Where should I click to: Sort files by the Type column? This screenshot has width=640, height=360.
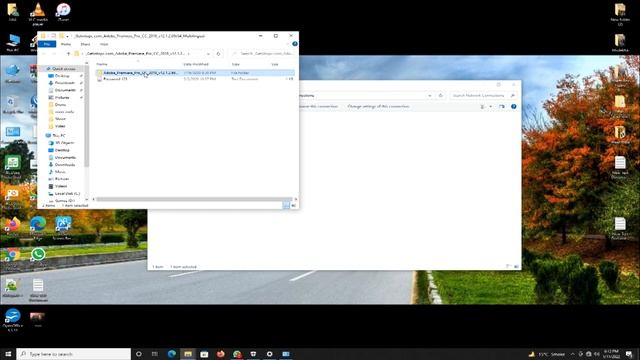[236, 64]
